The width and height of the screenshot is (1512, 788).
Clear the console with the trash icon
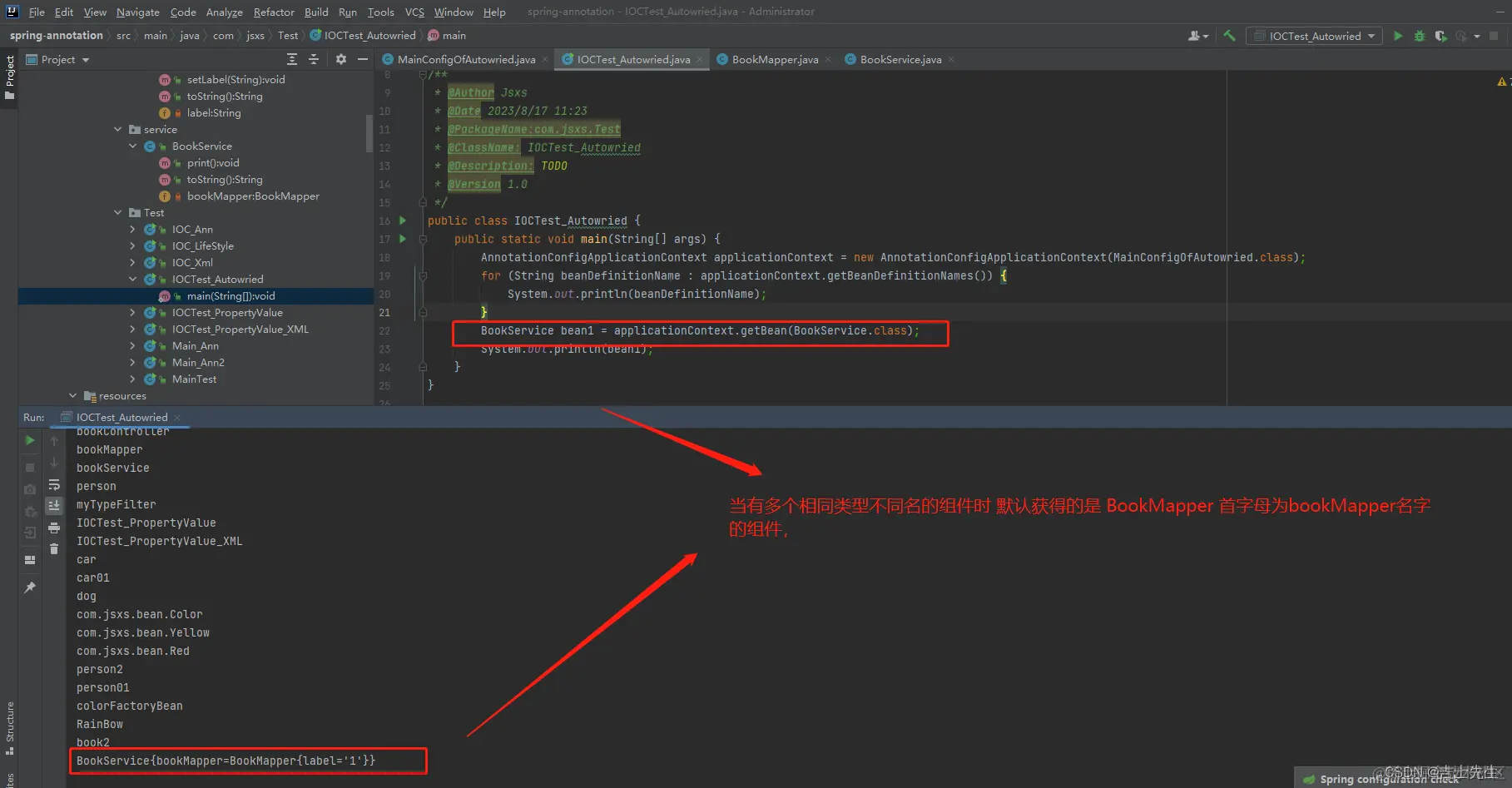[x=54, y=549]
